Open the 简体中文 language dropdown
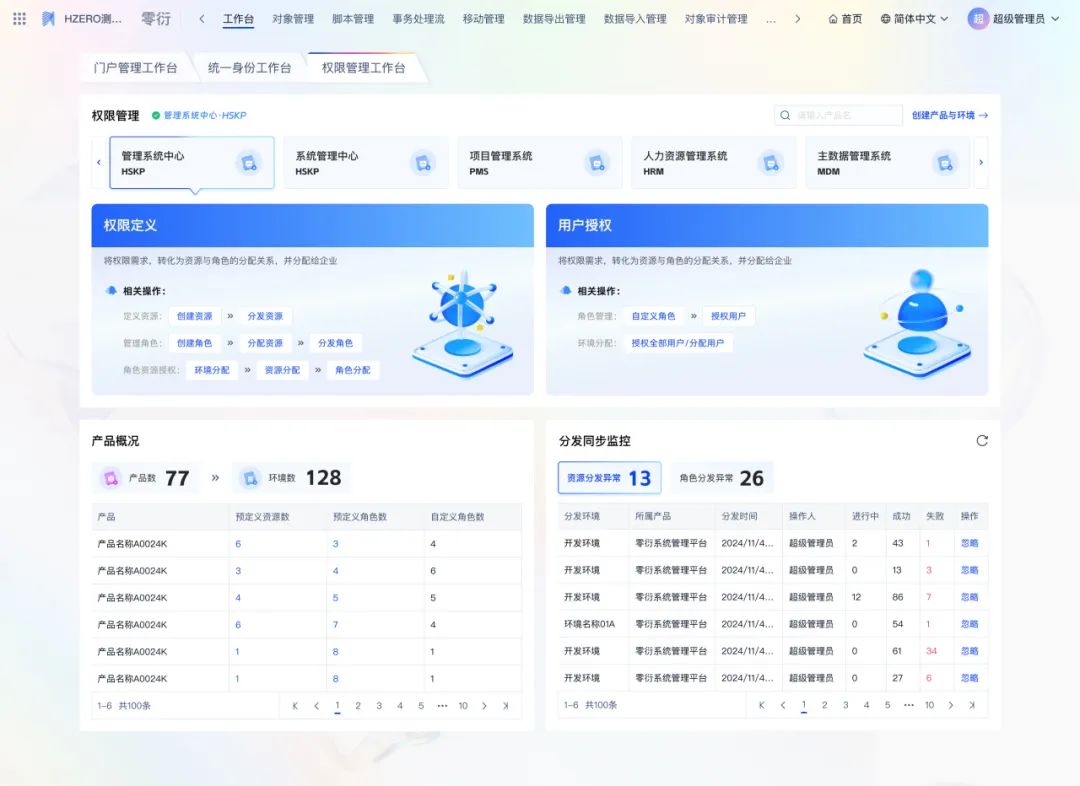Image resolution: width=1080 pixels, height=786 pixels. (x=914, y=19)
